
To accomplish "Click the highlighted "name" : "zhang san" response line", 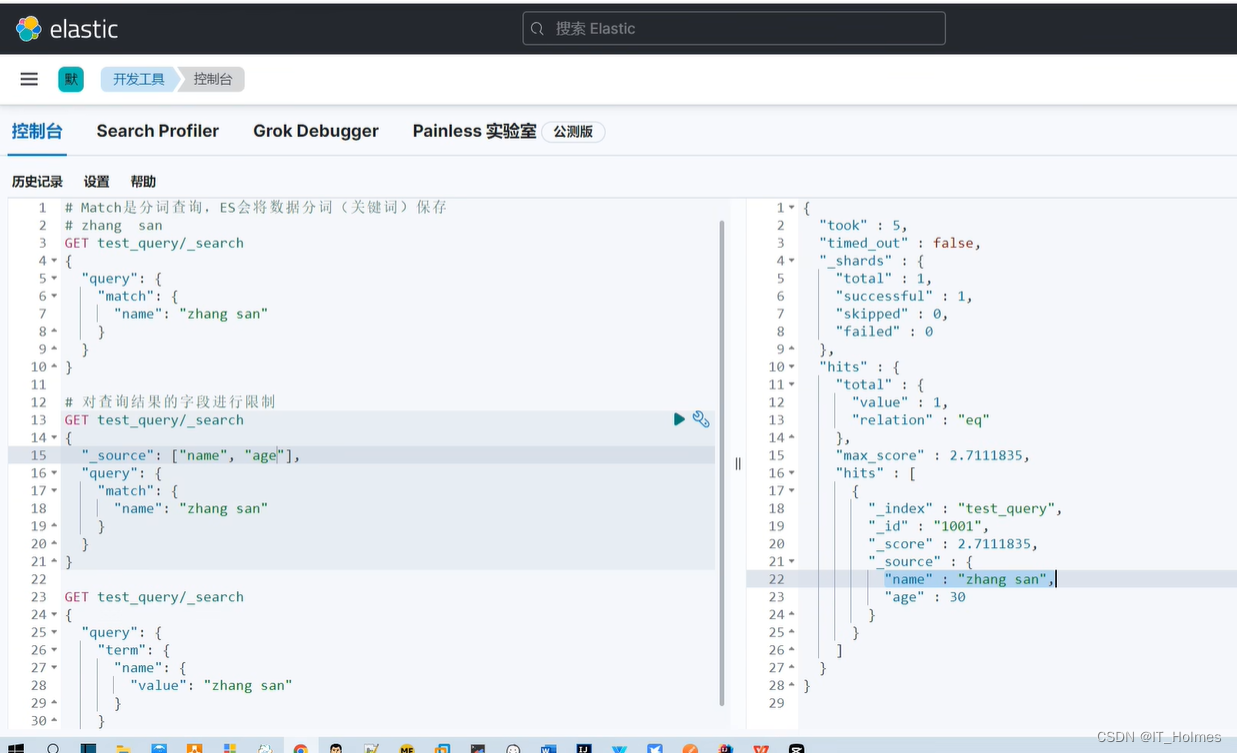I will (969, 579).
